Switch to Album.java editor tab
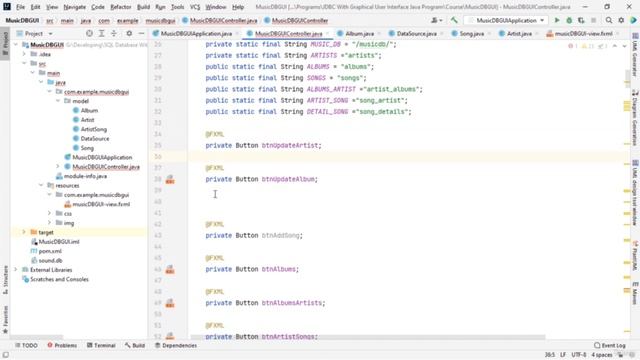 [x=359, y=33]
